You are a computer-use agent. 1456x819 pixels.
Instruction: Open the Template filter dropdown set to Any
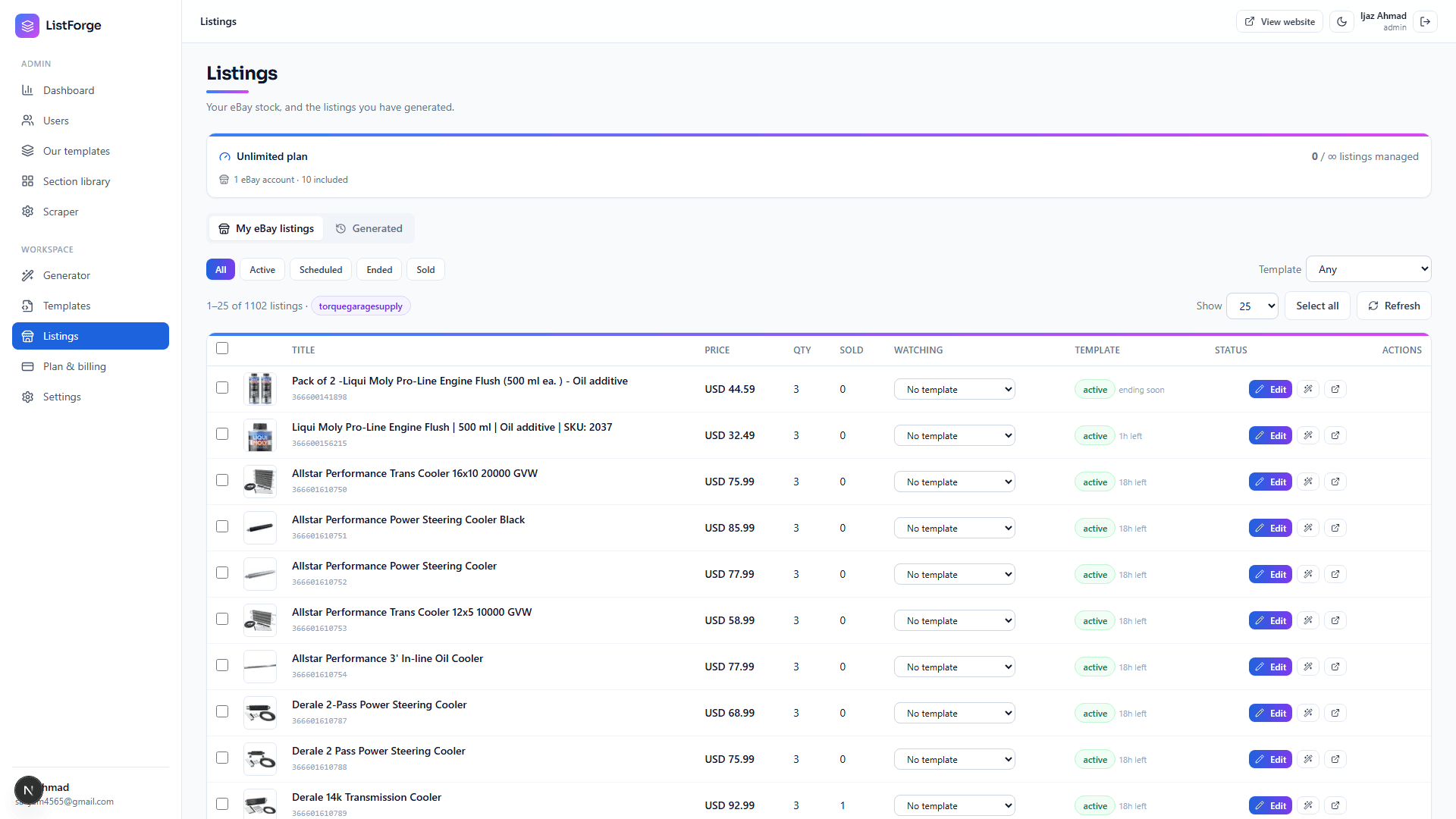[1368, 269]
